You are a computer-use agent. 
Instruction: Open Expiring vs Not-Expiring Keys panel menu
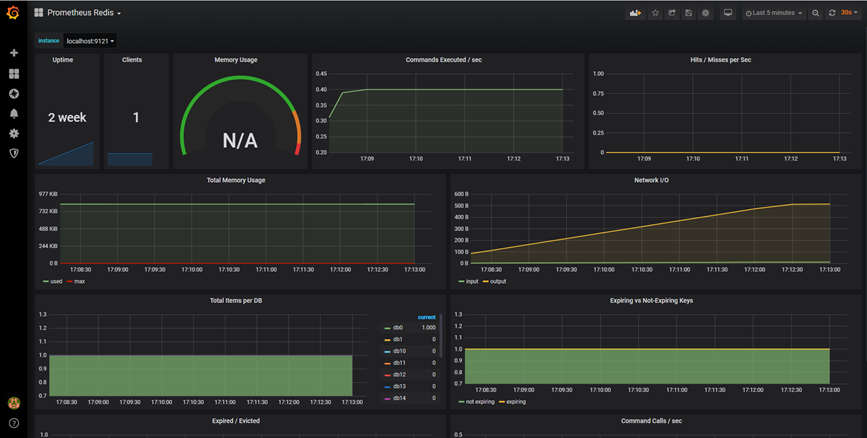click(651, 301)
